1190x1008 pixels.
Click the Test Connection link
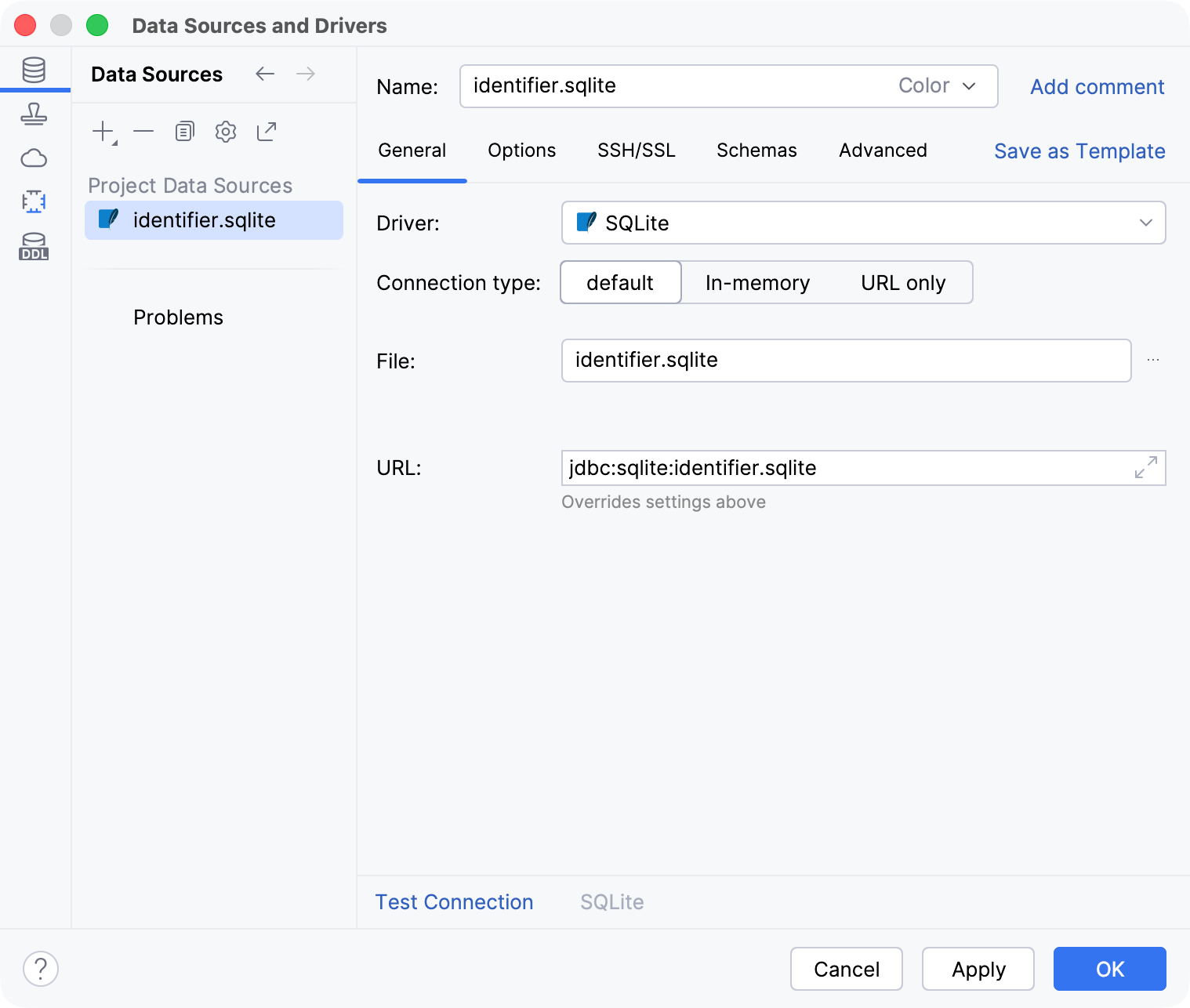coord(454,902)
